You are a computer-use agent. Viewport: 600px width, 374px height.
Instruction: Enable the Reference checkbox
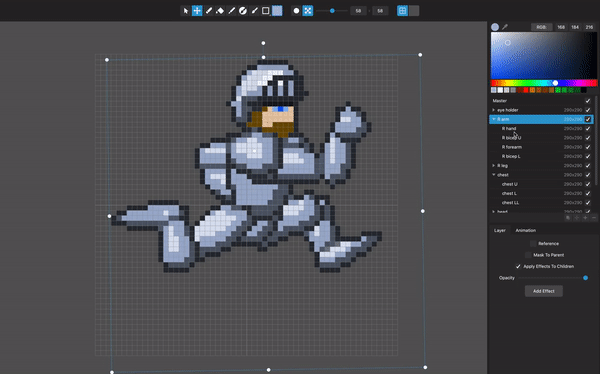(533, 243)
